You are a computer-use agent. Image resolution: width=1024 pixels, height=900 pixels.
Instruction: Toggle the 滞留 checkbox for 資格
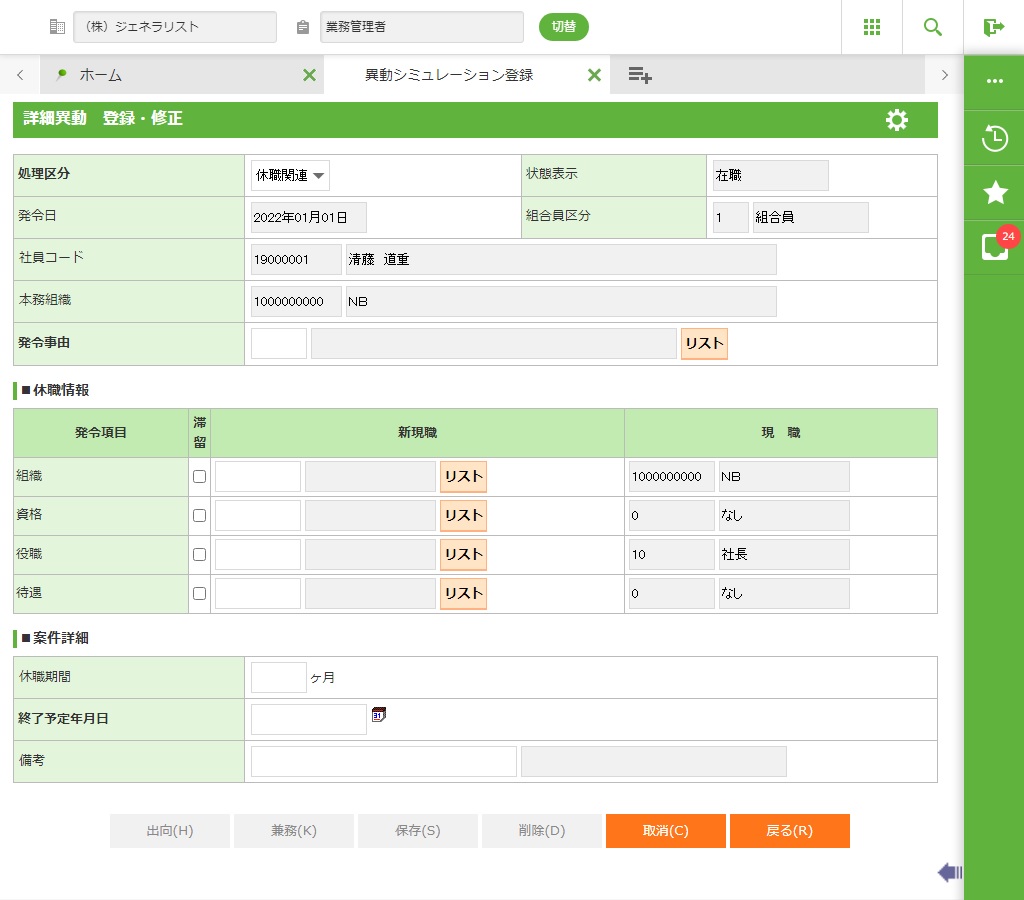[x=199, y=516]
